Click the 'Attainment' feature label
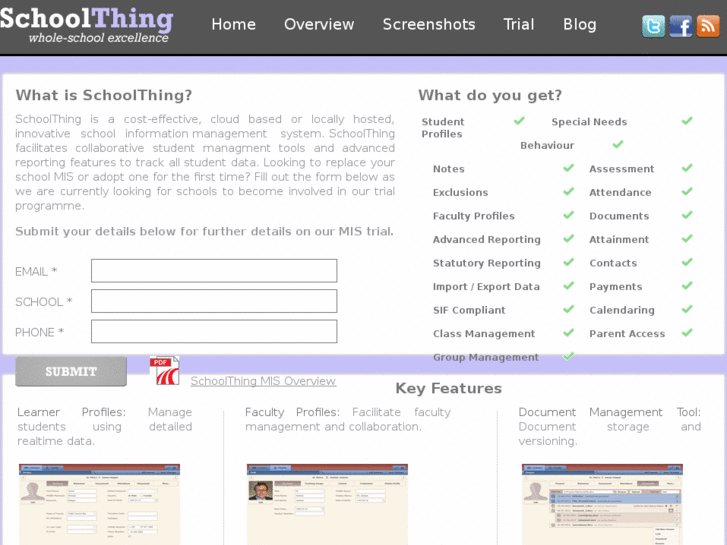 pyautogui.click(x=619, y=240)
